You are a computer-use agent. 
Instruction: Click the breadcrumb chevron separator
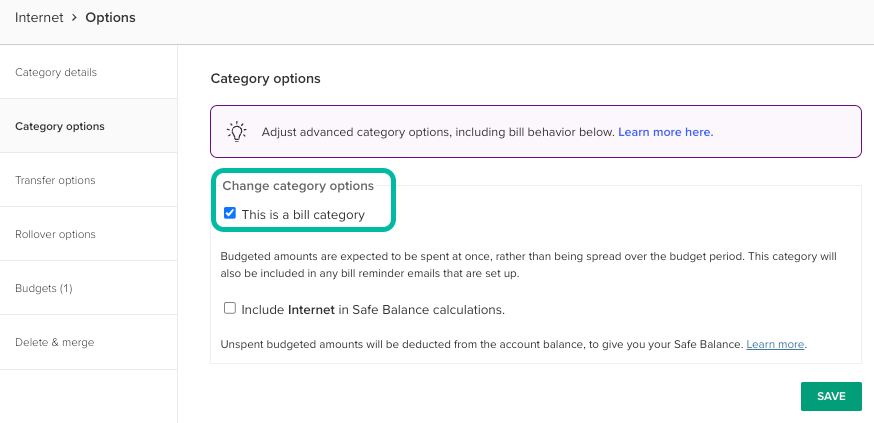pyautogui.click(x=74, y=18)
